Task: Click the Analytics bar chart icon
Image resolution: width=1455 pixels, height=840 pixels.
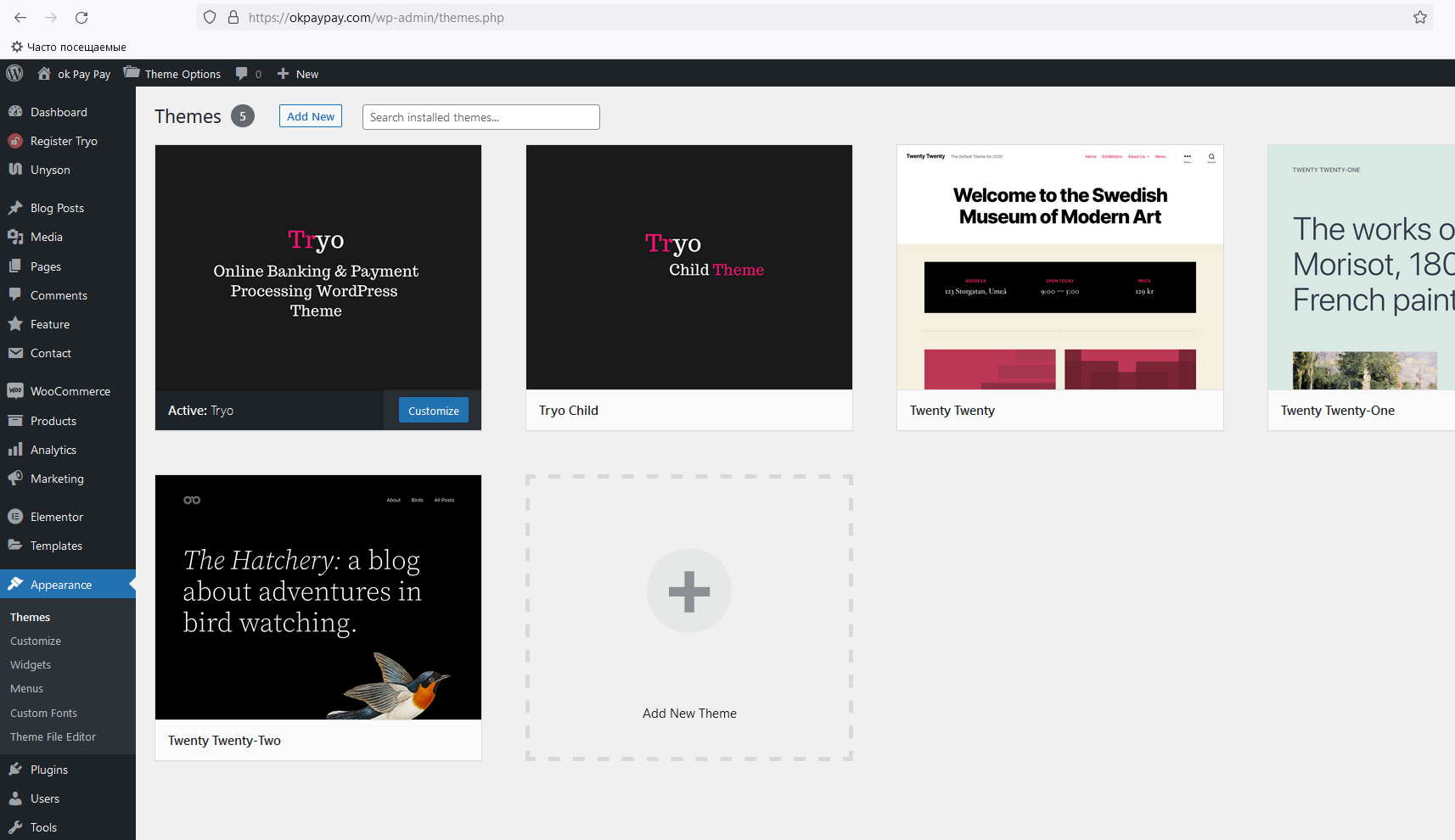Action: pyautogui.click(x=15, y=449)
